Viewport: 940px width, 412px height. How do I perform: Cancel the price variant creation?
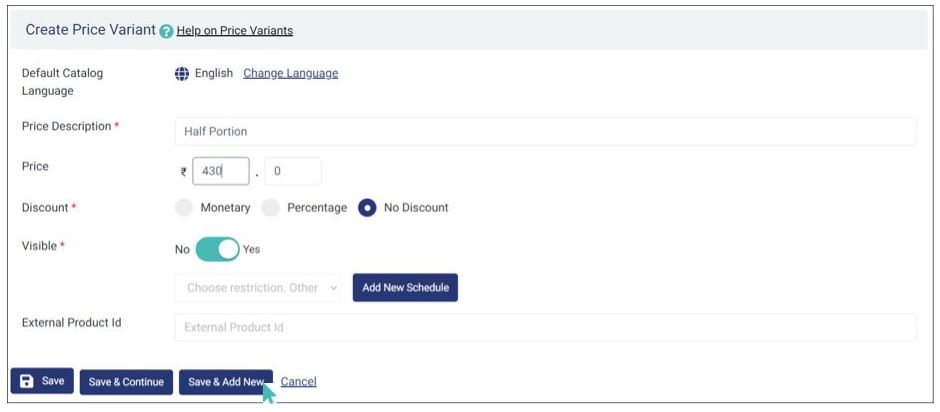coord(298,382)
